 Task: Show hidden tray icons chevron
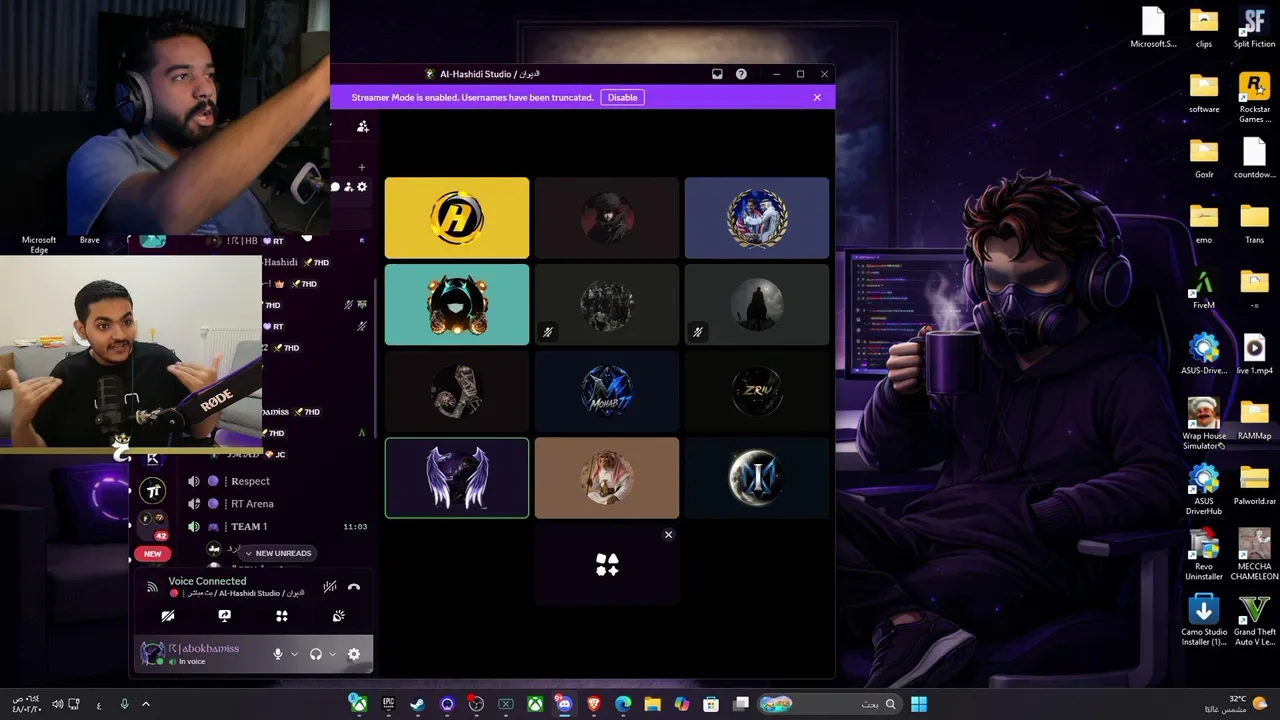click(x=146, y=704)
